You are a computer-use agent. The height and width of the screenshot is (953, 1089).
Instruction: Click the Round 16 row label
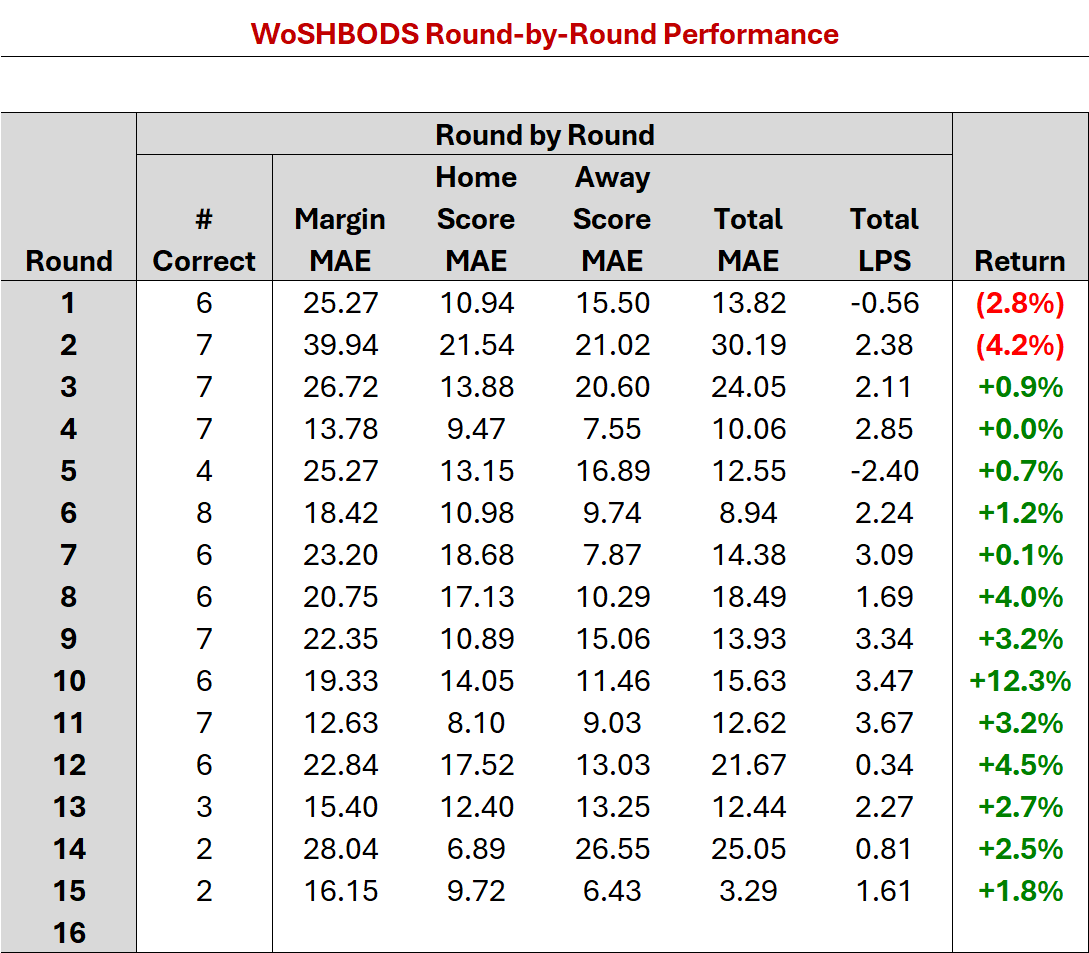69,933
